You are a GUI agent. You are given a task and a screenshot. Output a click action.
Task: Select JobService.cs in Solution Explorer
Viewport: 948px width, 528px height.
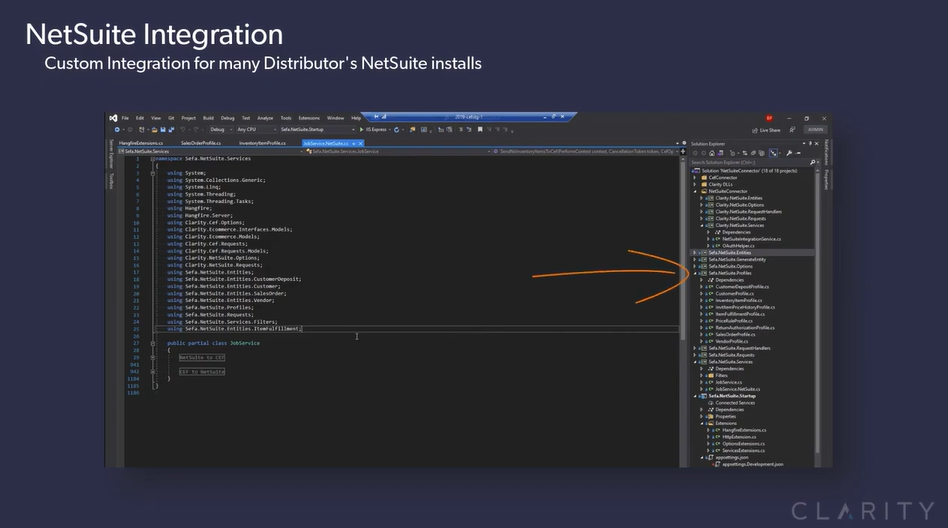(729, 382)
